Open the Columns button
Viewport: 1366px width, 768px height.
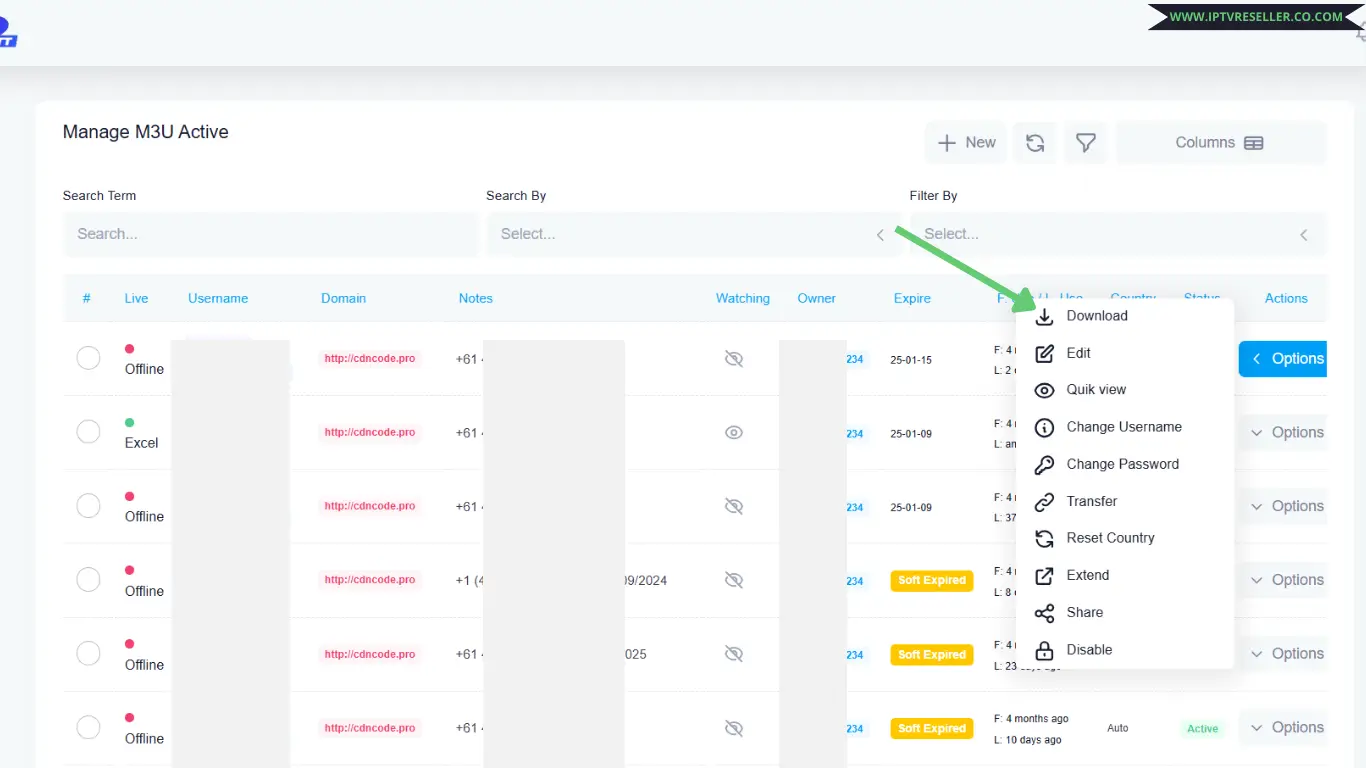coord(1220,143)
